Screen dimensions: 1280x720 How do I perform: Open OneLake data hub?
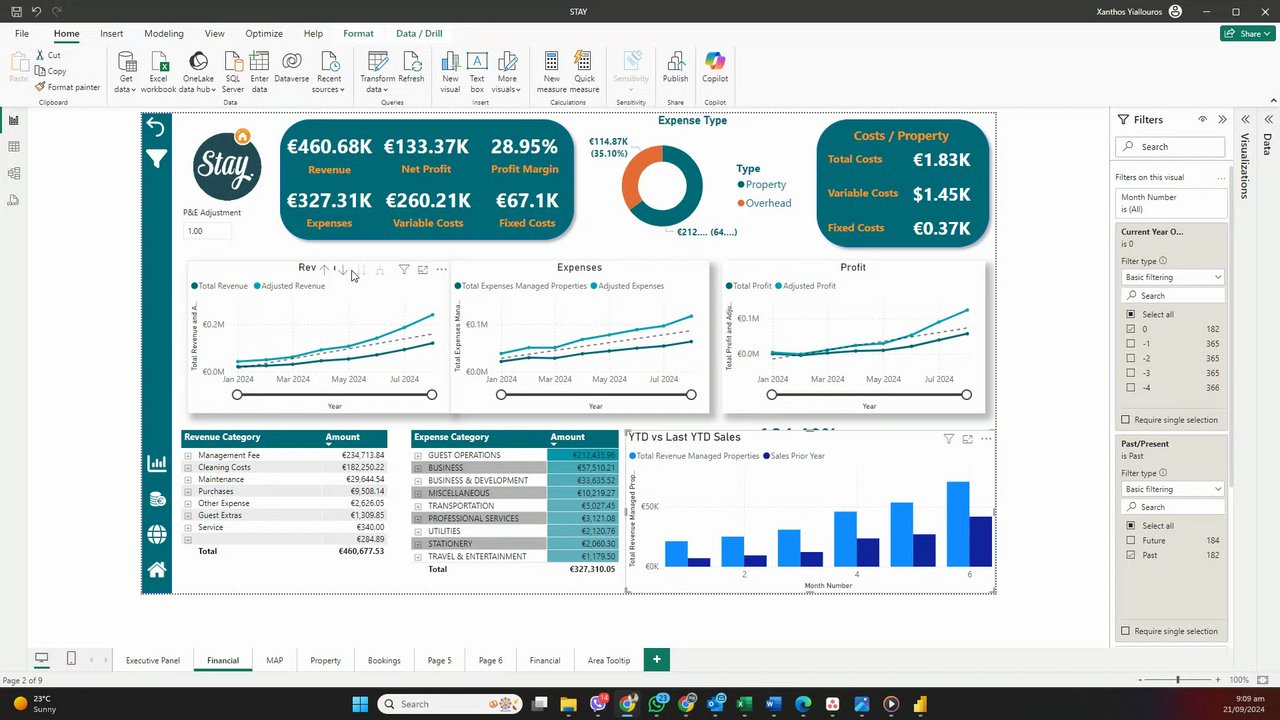coord(198,72)
